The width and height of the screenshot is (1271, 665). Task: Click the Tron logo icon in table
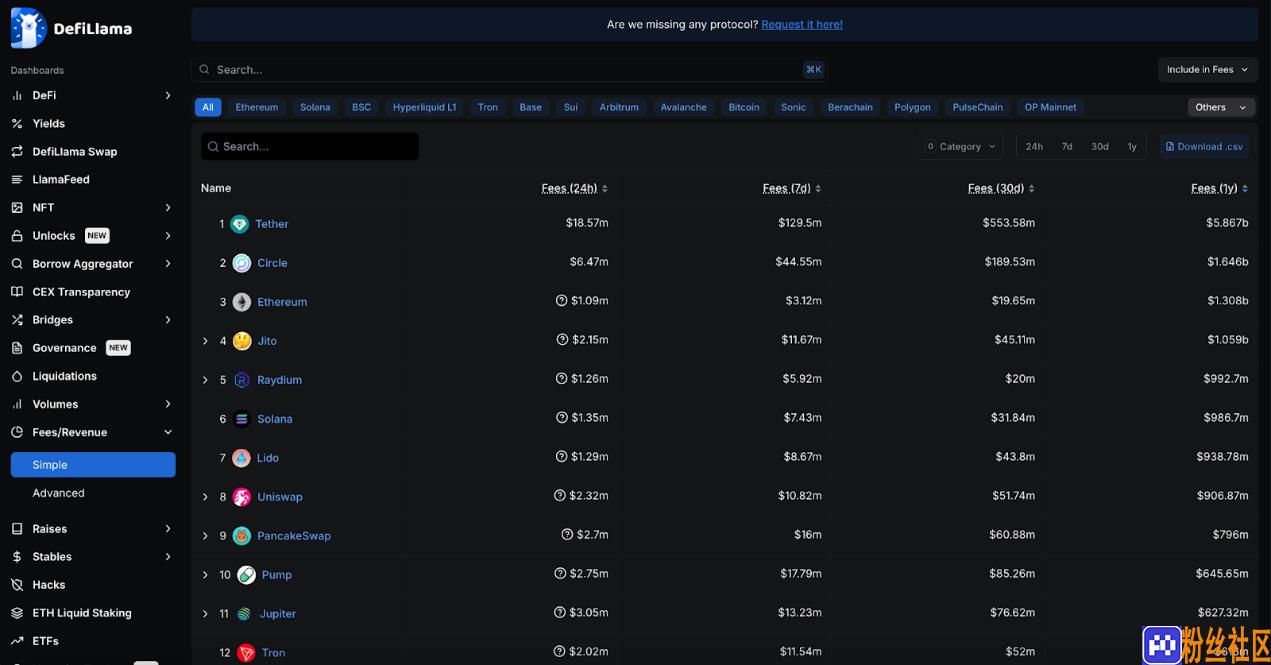246,653
